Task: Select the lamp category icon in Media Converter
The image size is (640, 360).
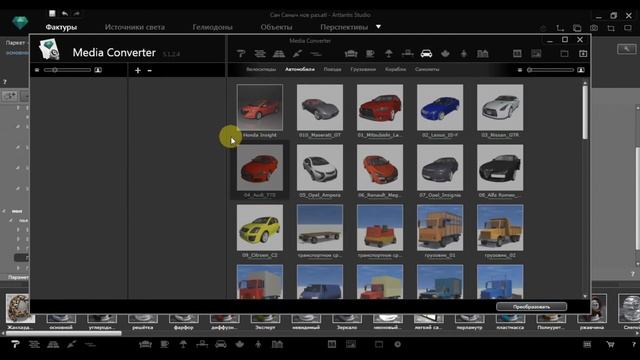Action: (389, 53)
